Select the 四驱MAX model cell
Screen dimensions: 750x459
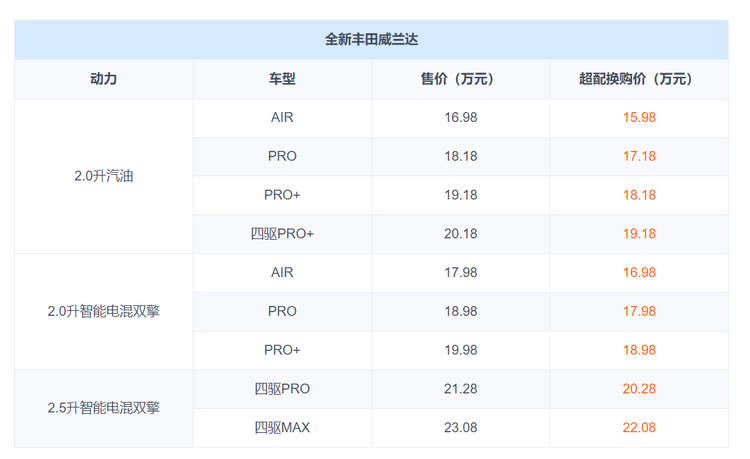(282, 428)
